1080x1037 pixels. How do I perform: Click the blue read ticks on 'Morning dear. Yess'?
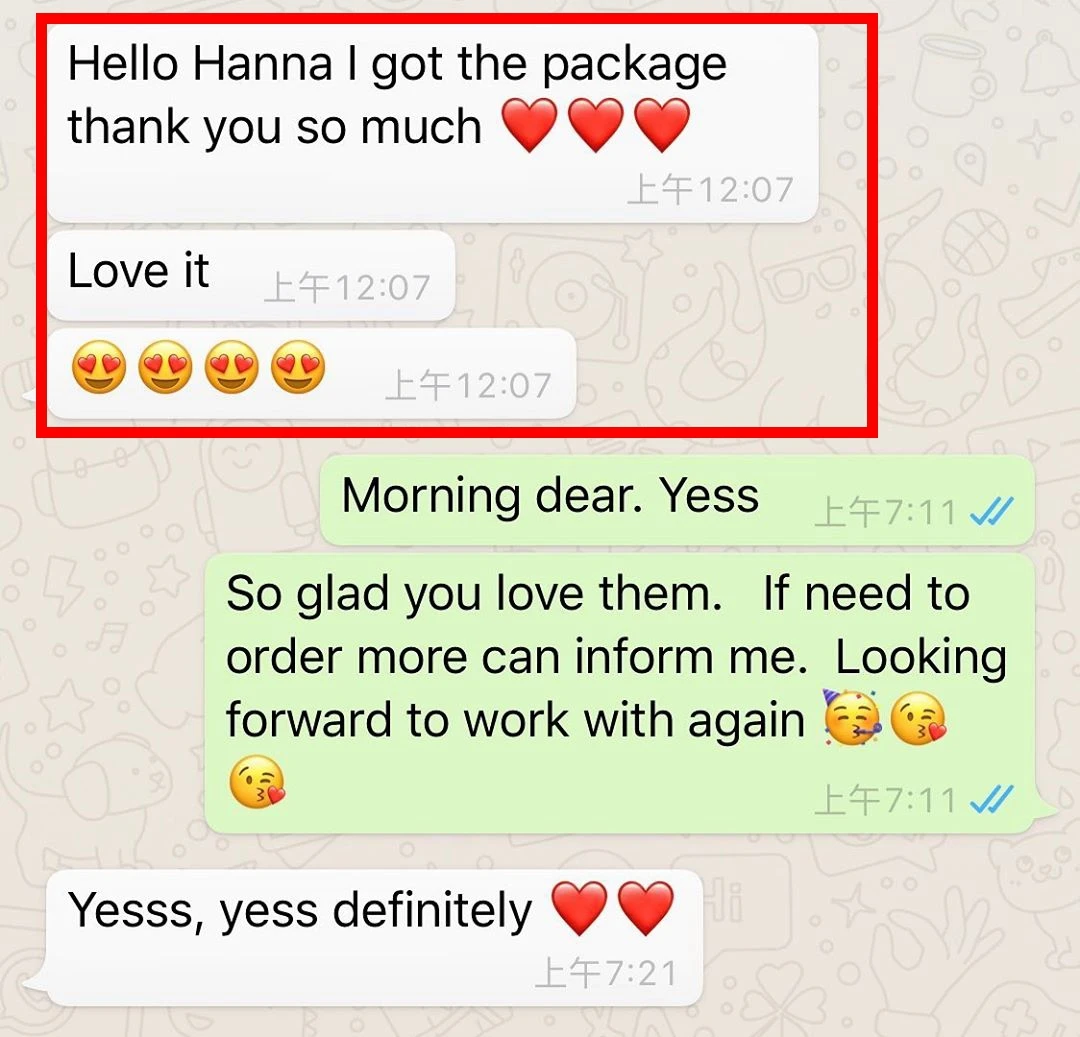click(x=991, y=511)
